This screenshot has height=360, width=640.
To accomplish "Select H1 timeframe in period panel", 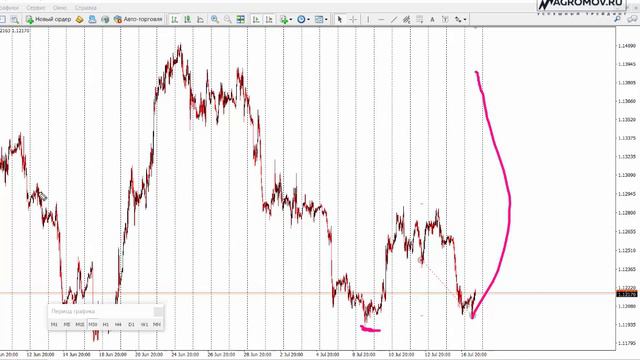I will click(x=106, y=324).
